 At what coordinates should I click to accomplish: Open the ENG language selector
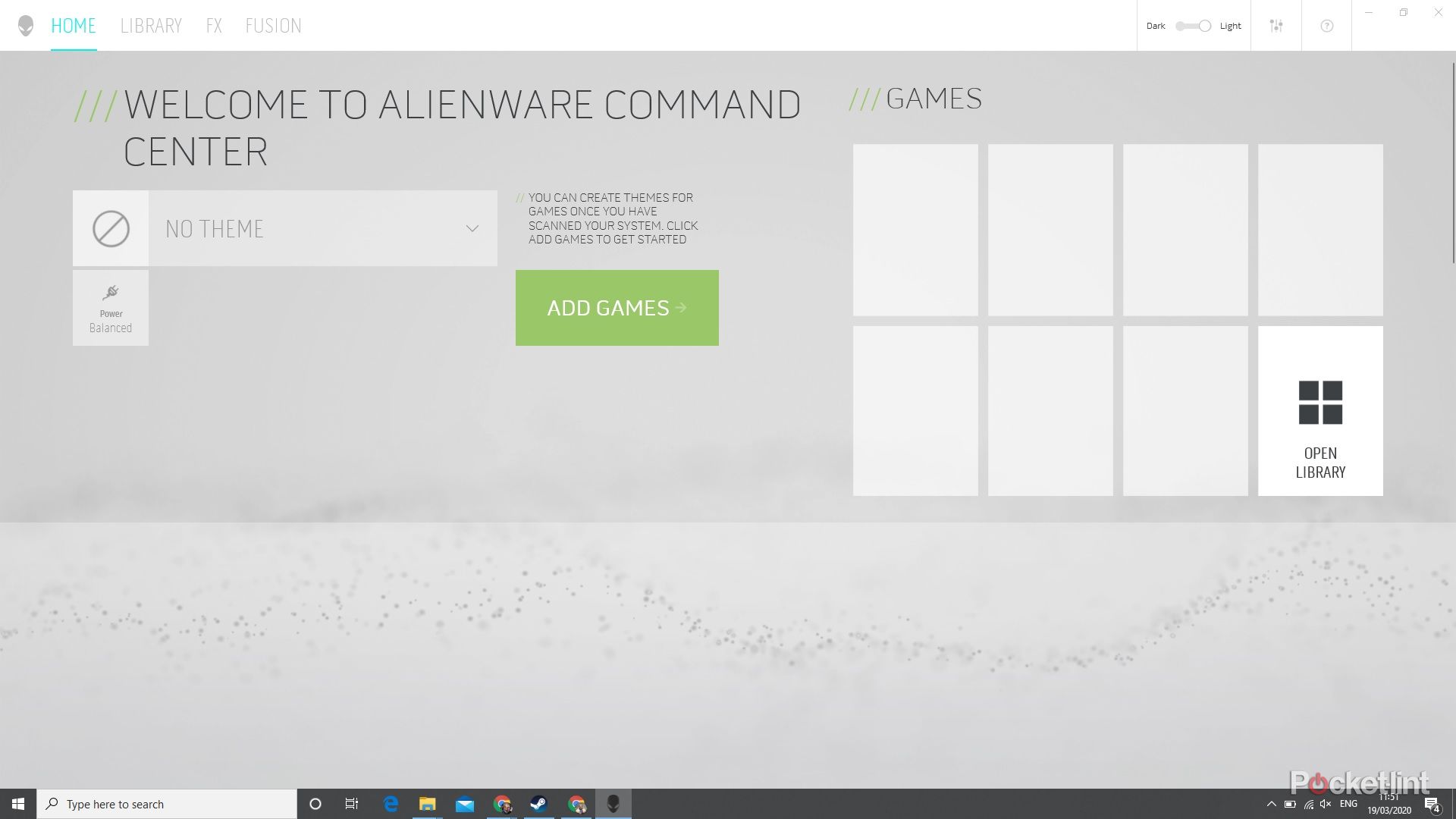tap(1348, 804)
